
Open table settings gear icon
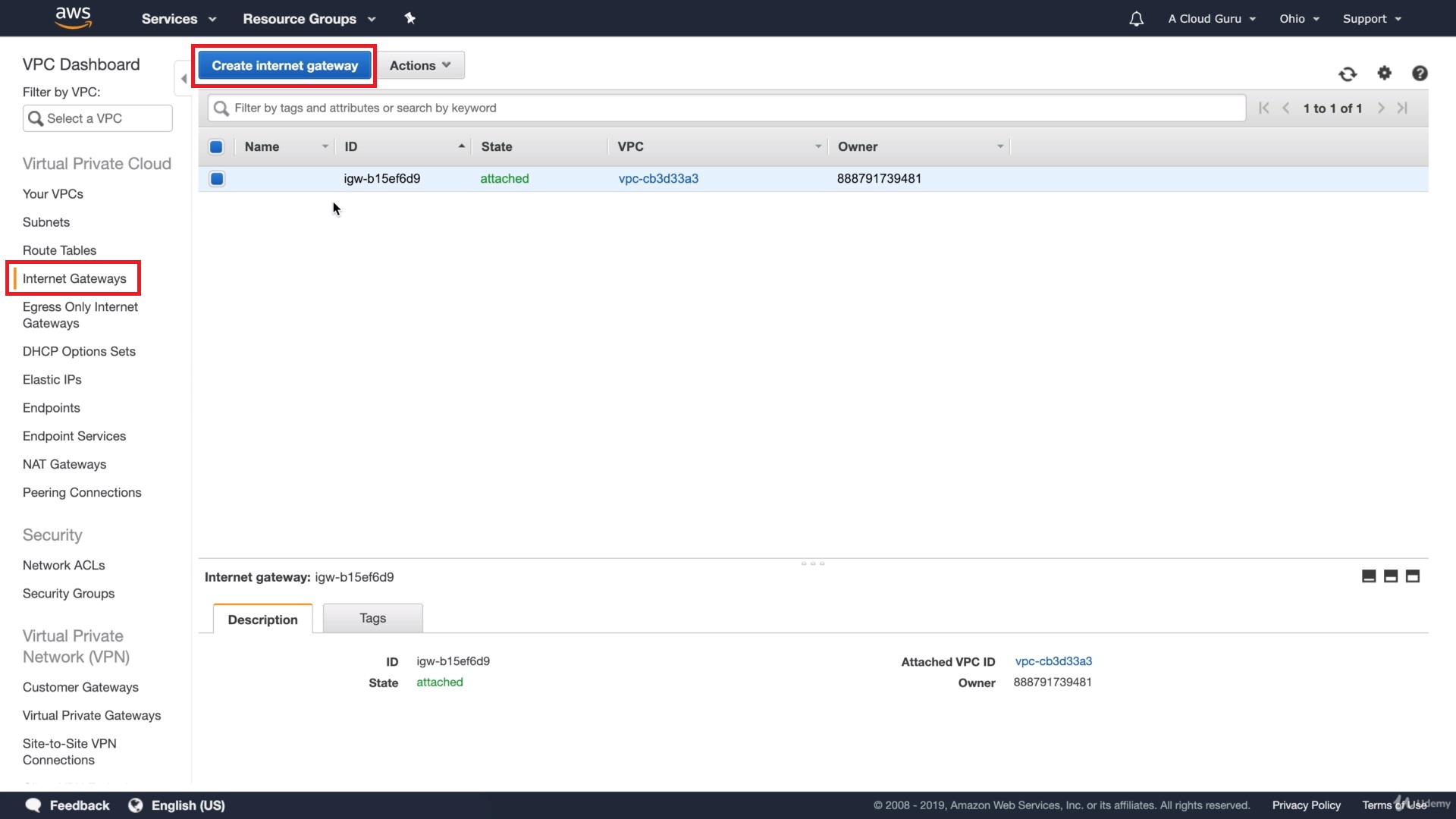[1385, 73]
